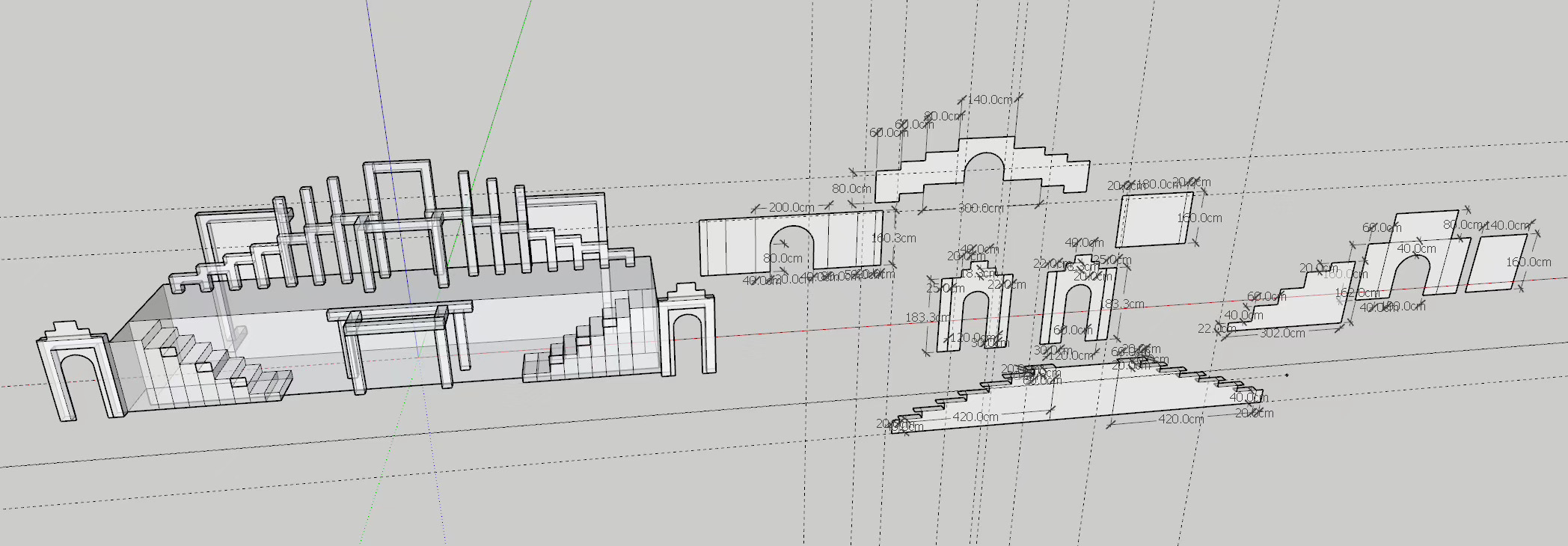Click the 200.0cm dimension label

[x=791, y=207]
